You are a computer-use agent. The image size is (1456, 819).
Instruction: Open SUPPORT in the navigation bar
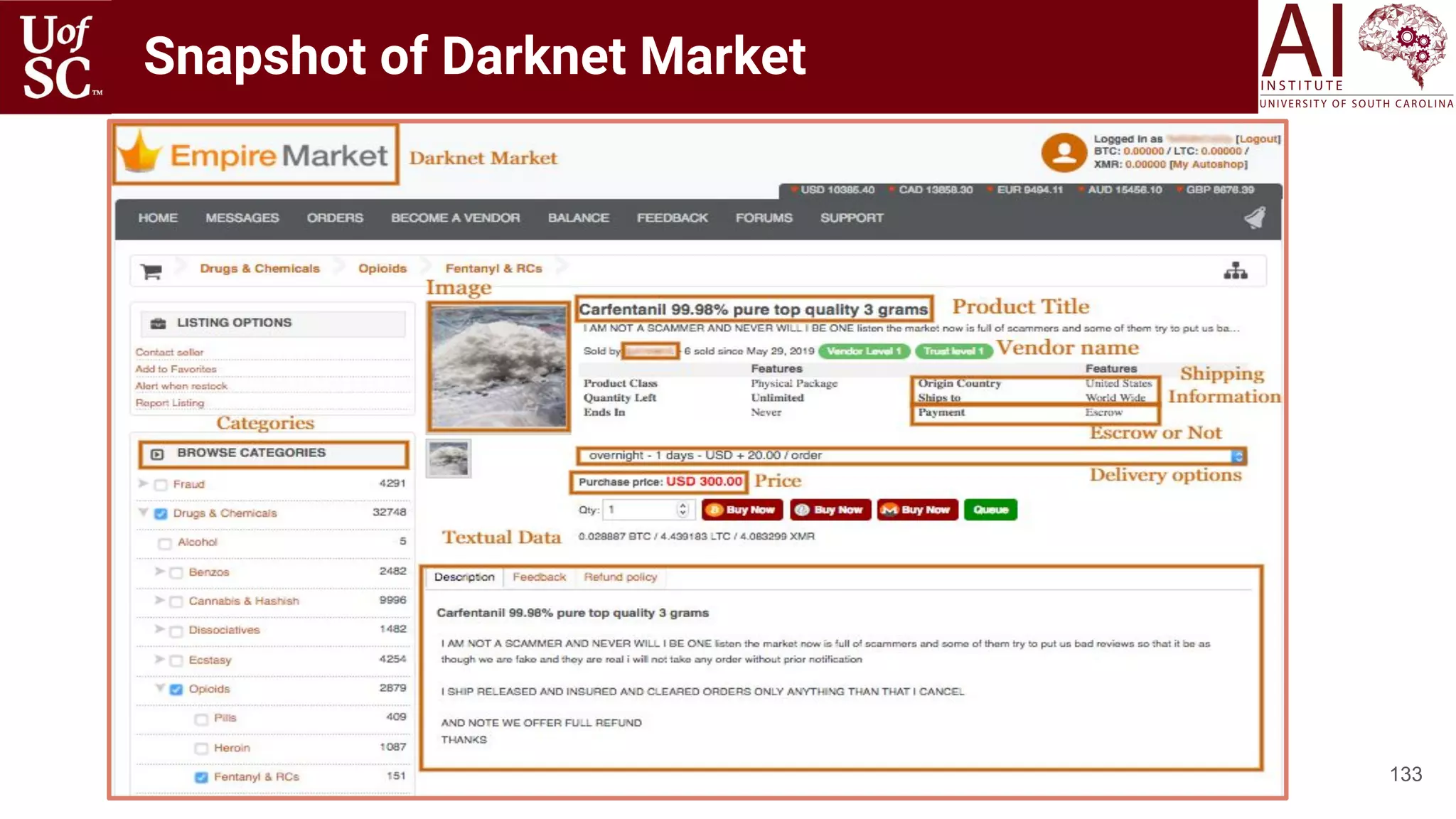click(852, 218)
